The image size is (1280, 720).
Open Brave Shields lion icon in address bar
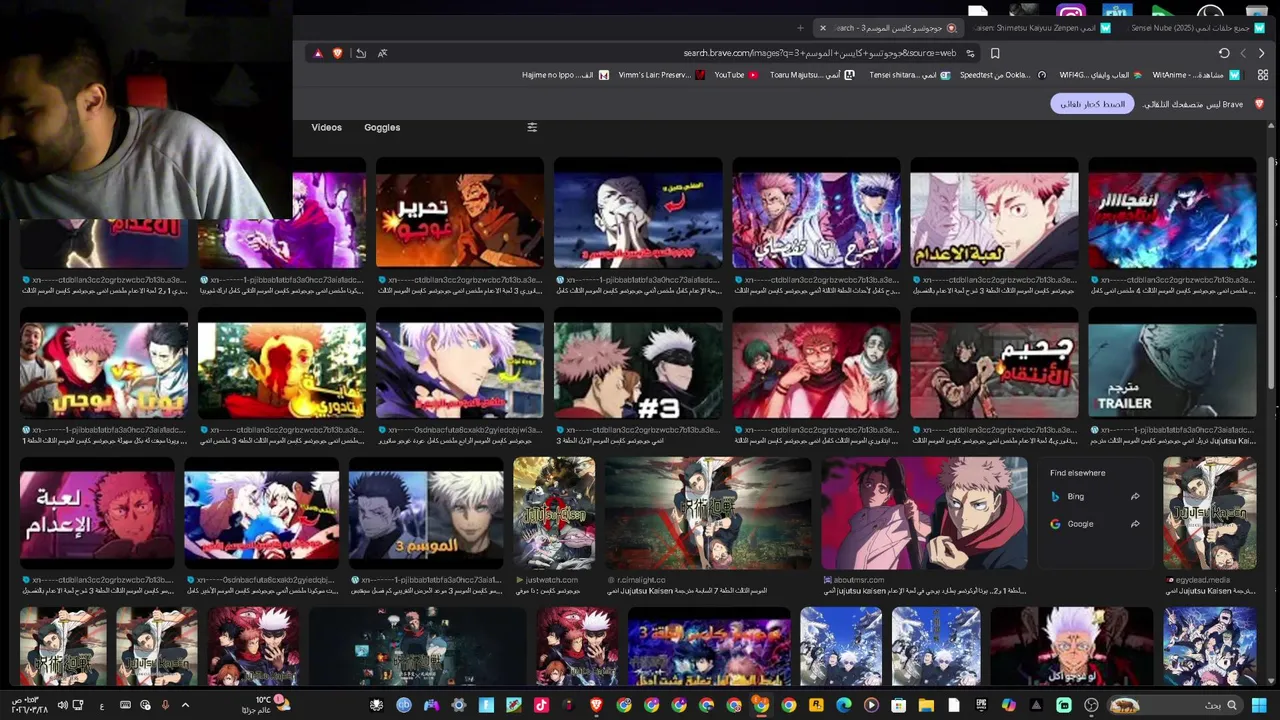[337, 53]
